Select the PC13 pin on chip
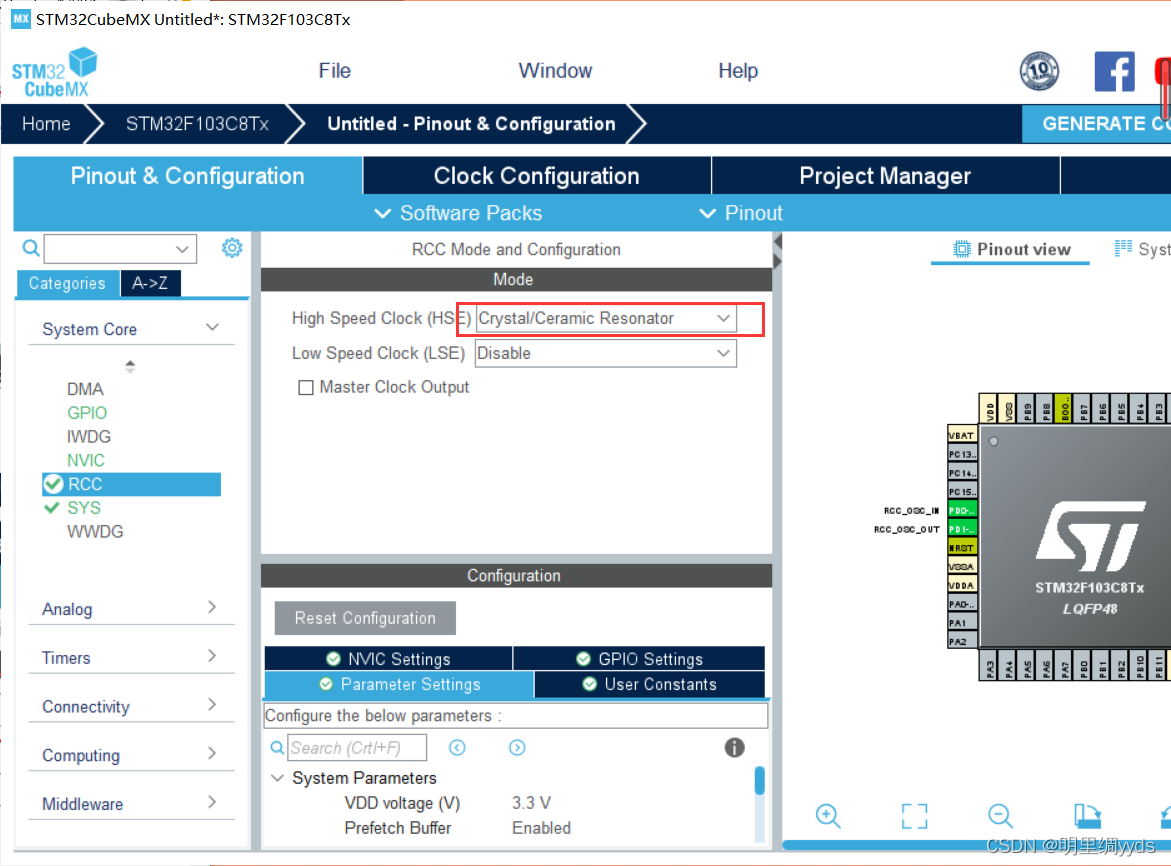 (962, 454)
